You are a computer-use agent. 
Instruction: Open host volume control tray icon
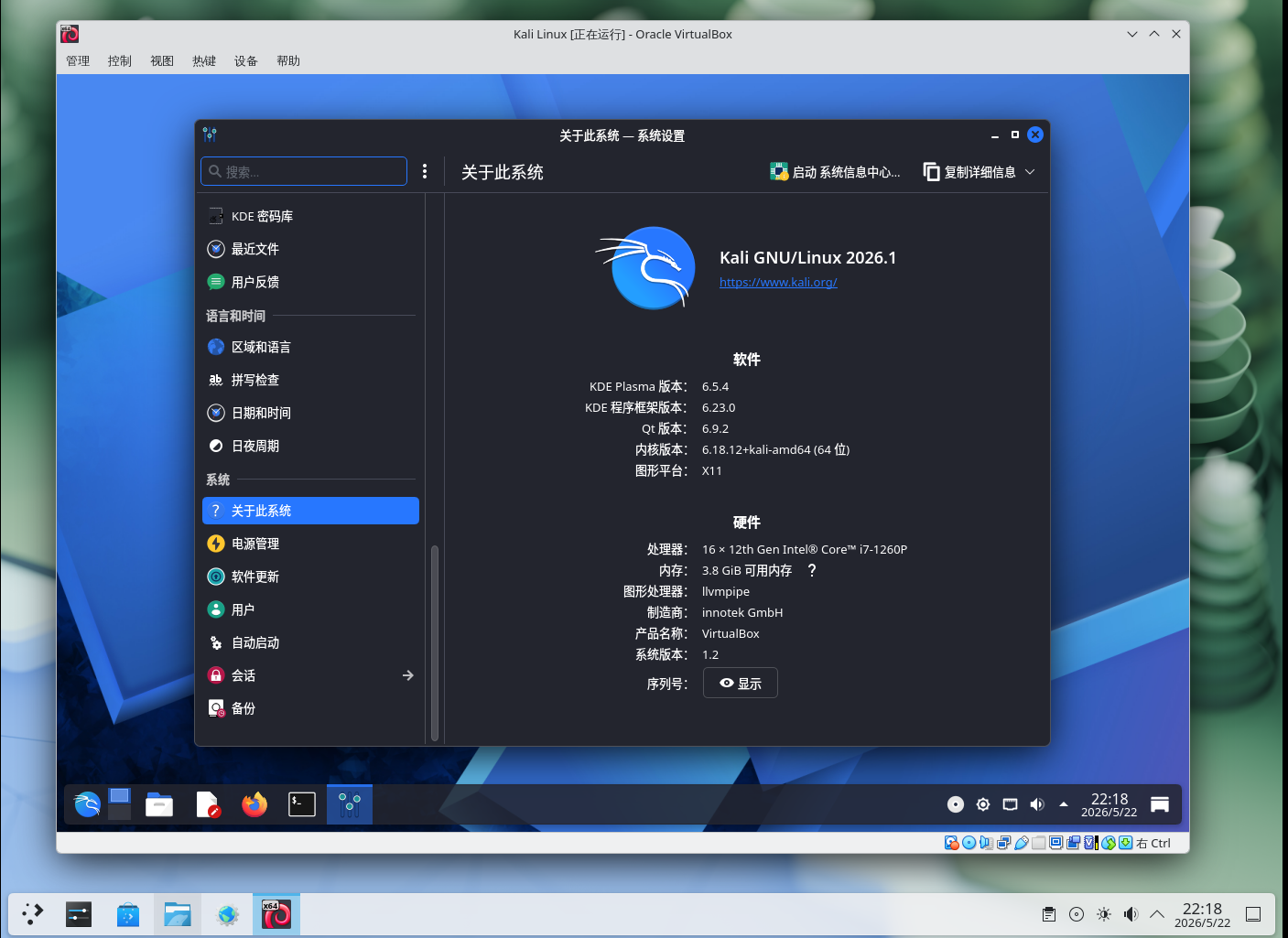point(1131,913)
